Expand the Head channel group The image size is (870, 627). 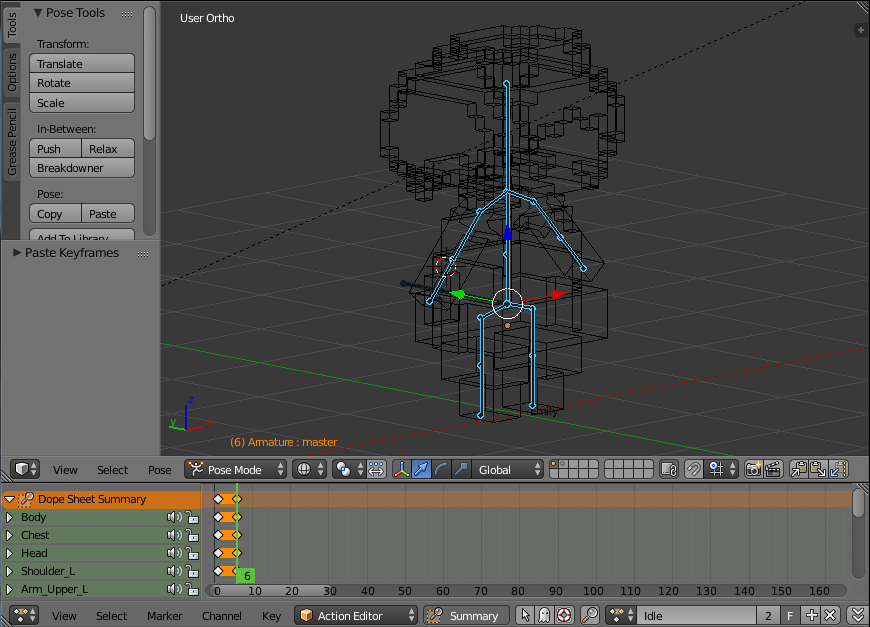(x=9, y=553)
